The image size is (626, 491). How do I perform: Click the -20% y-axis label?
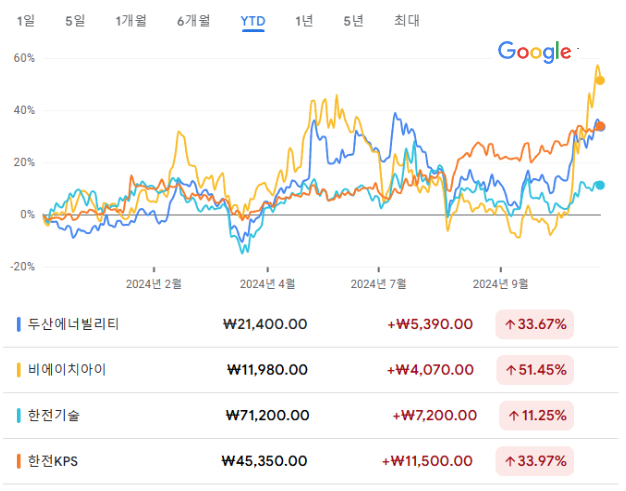(23, 267)
